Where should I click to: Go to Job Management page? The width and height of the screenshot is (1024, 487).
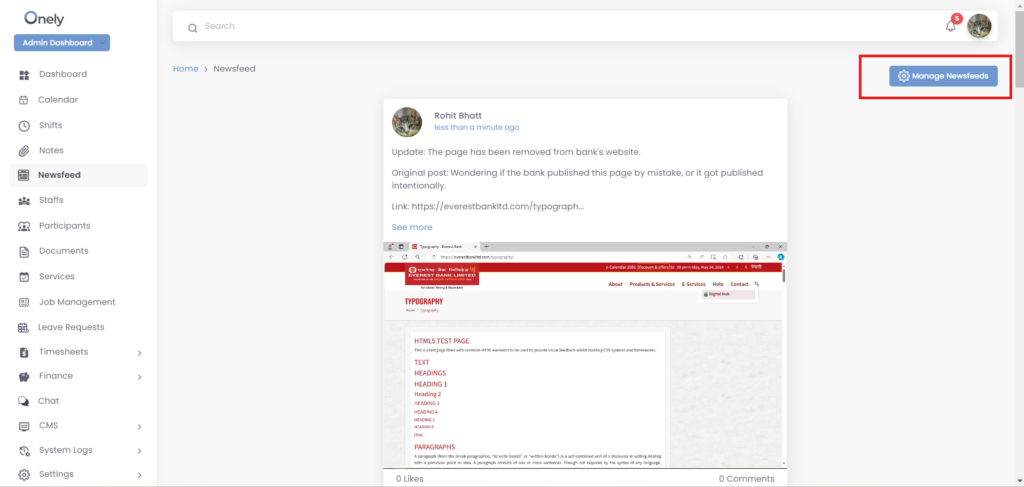pos(76,302)
